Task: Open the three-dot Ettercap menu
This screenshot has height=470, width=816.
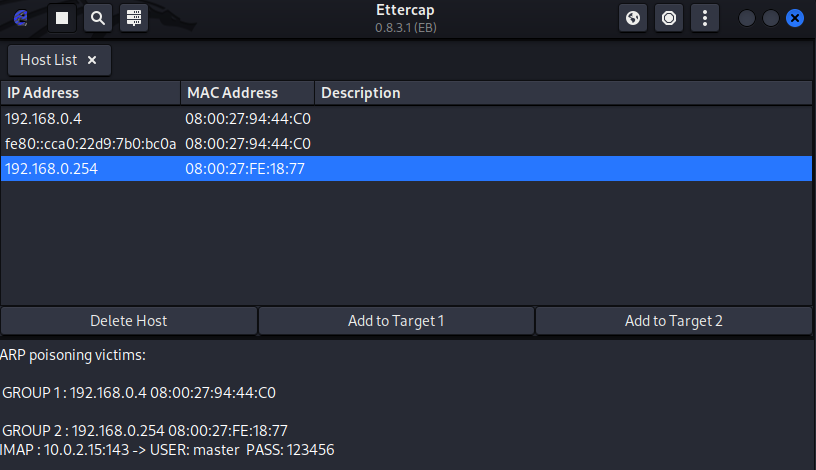Action: [705, 18]
